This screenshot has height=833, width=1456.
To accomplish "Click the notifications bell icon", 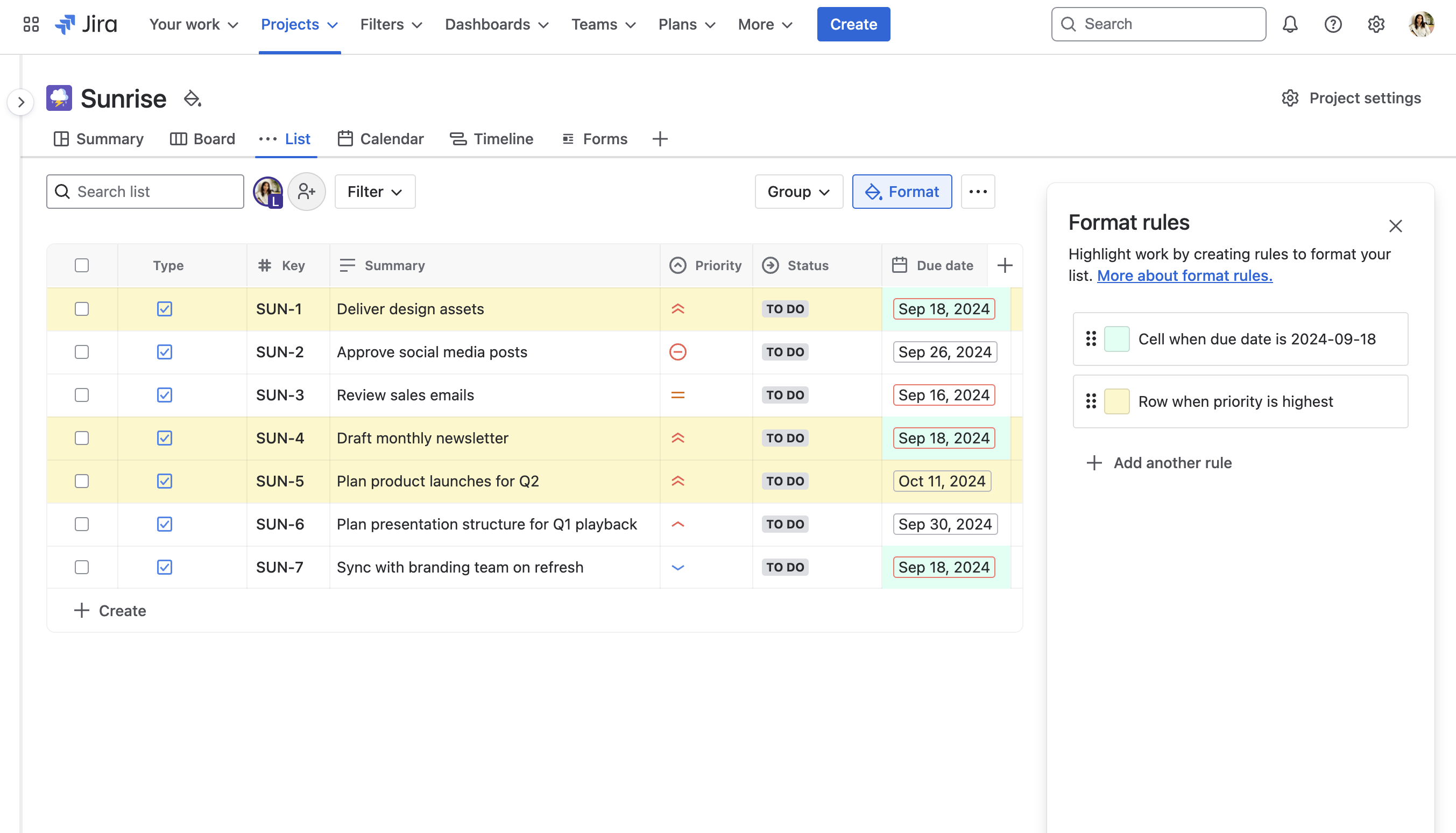I will pyautogui.click(x=1291, y=24).
